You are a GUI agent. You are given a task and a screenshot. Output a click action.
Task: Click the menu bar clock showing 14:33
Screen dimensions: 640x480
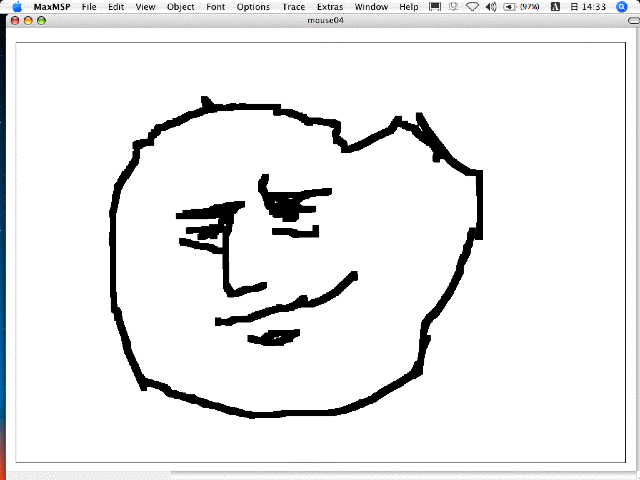(588, 7)
